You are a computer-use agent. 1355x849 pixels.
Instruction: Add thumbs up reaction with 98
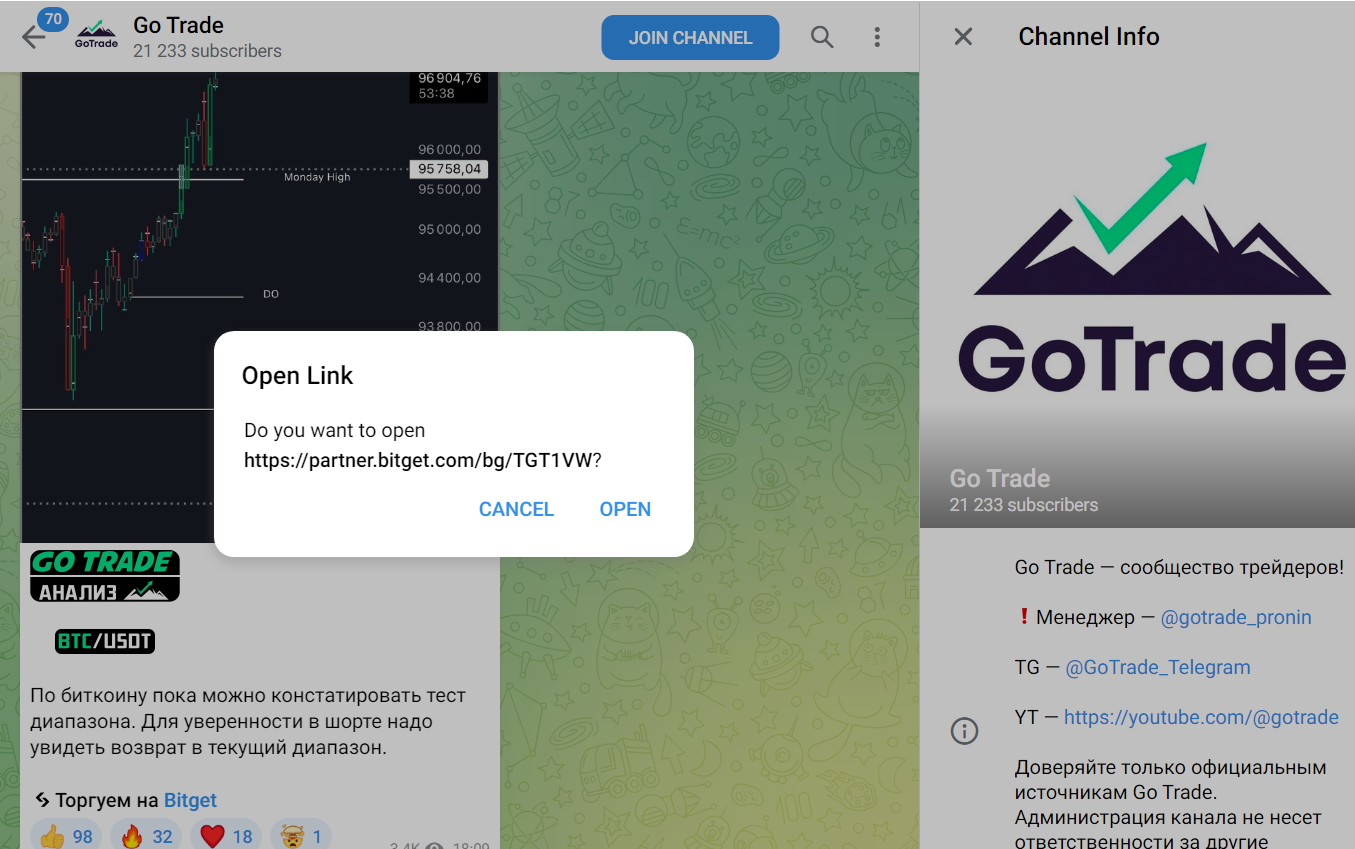66,836
